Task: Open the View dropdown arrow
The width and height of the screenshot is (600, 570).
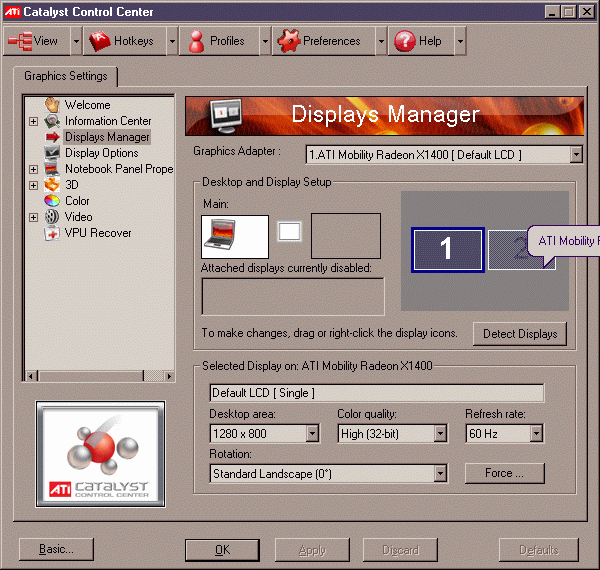Action: pos(76,41)
